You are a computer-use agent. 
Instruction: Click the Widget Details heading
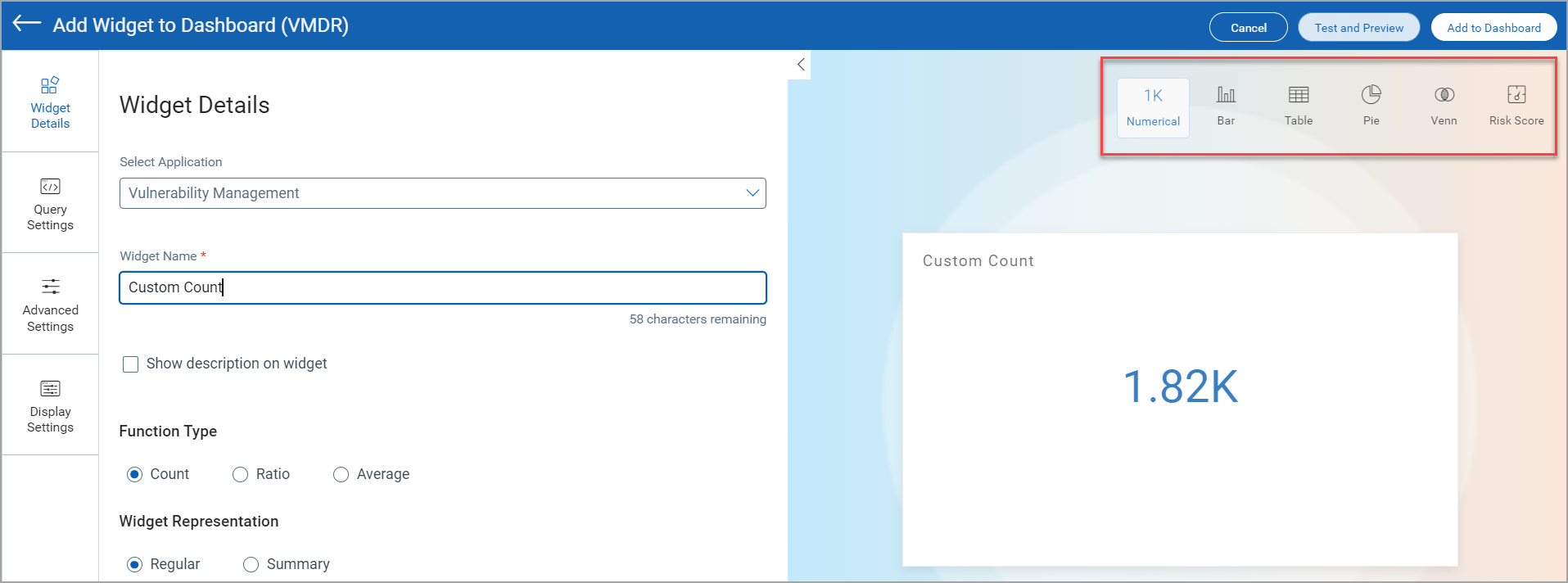click(x=194, y=105)
